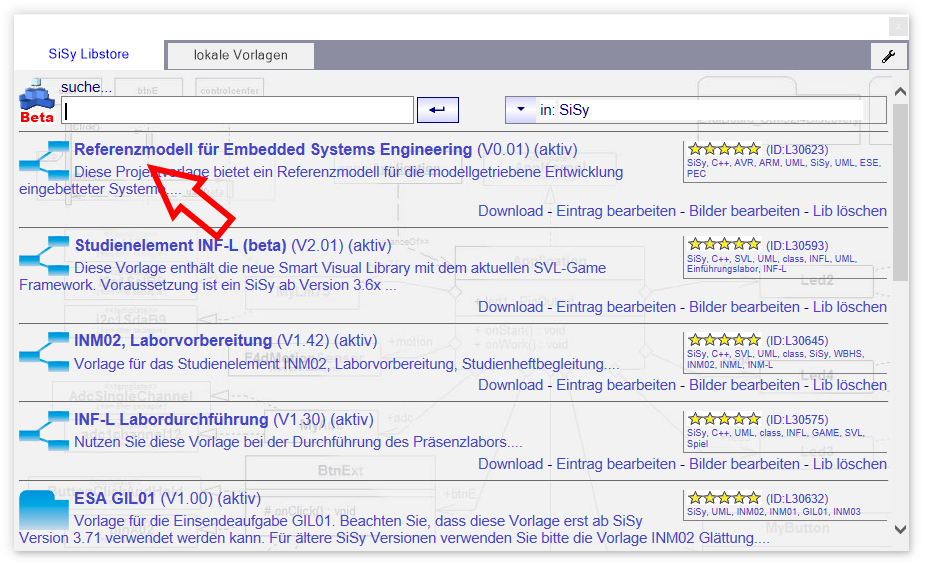
Task: Click the '(ID:L30623)' text
Action: click(797, 150)
